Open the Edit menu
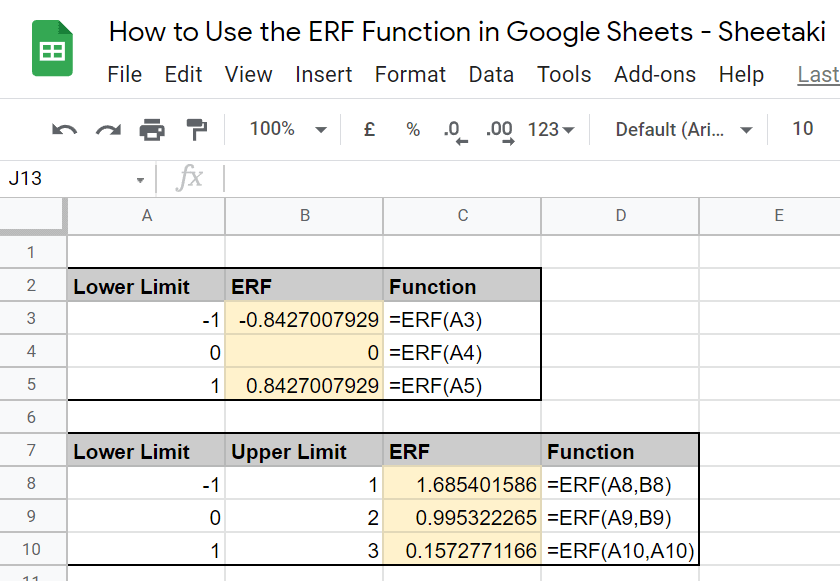The width and height of the screenshot is (840, 581). tap(183, 74)
